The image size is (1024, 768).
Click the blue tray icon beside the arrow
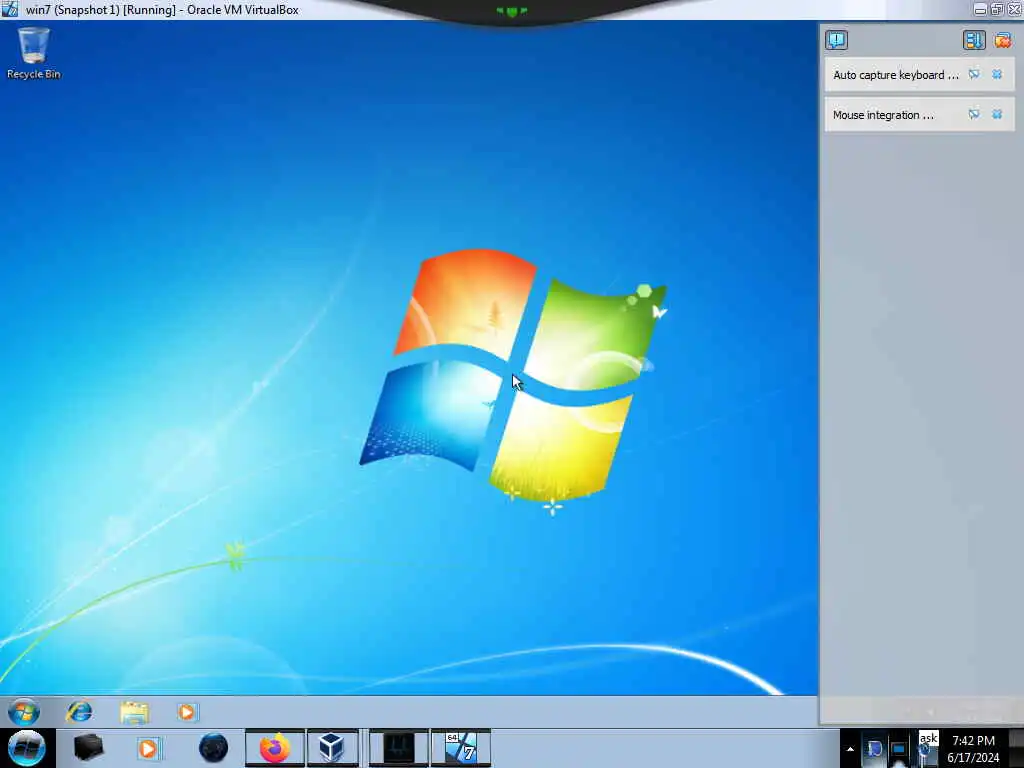pyautogui.click(x=874, y=749)
